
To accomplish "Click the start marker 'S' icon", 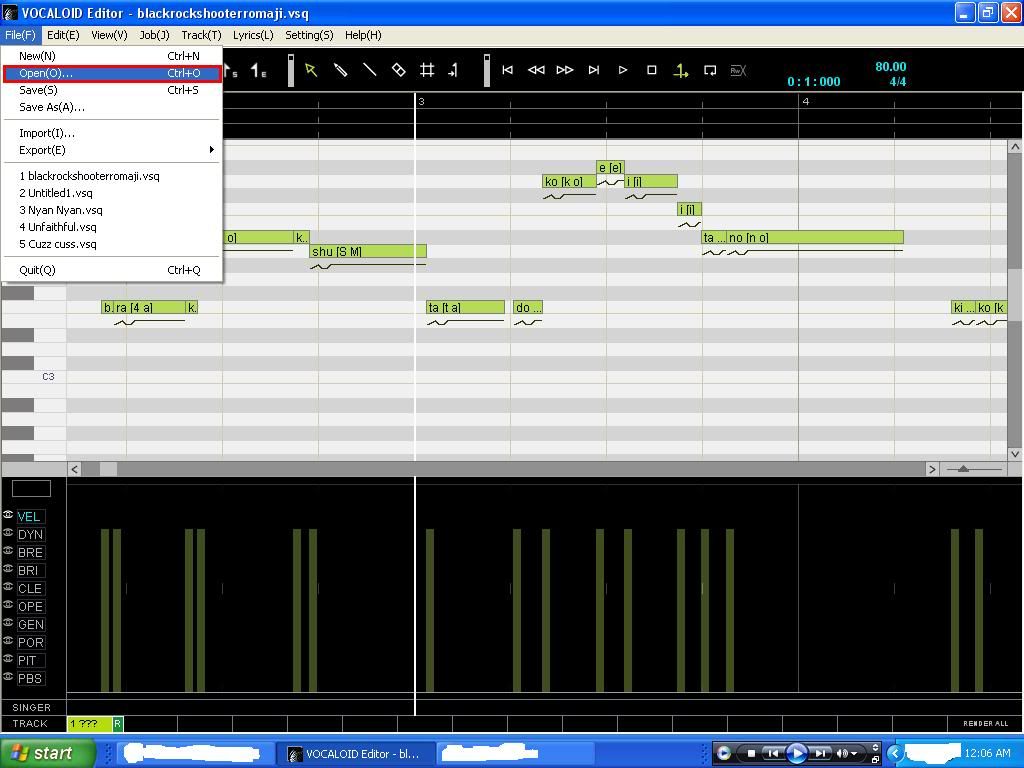I will (x=231, y=71).
